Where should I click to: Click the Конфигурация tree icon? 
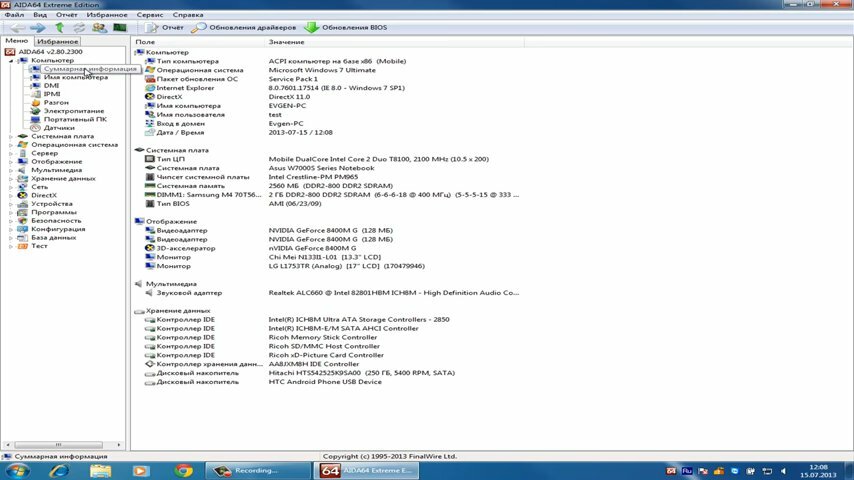click(x=22, y=229)
